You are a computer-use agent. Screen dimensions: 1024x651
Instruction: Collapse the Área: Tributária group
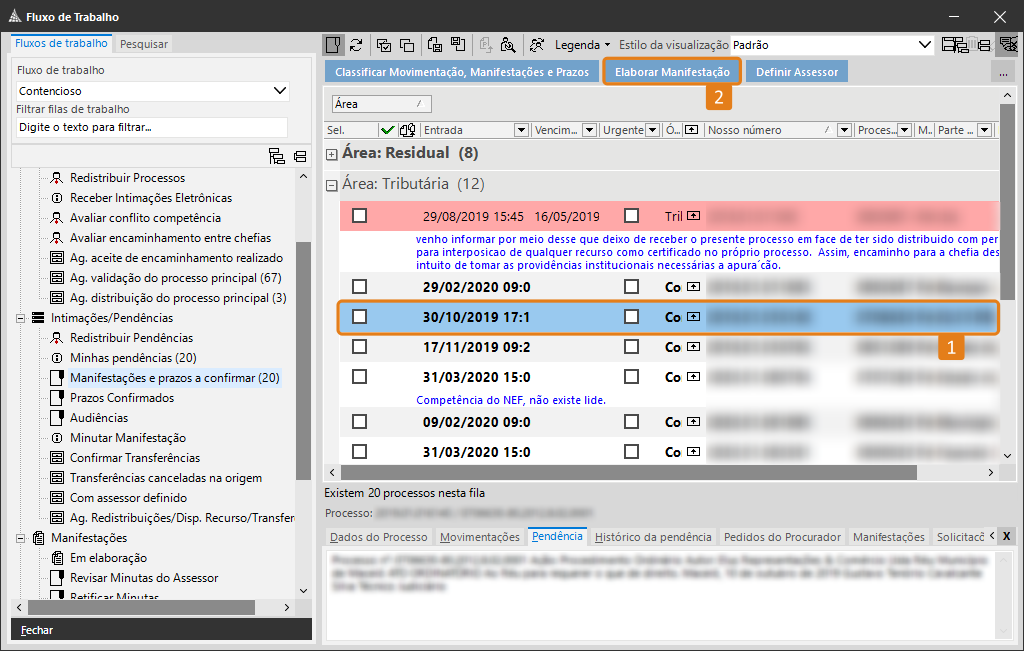coord(332,185)
